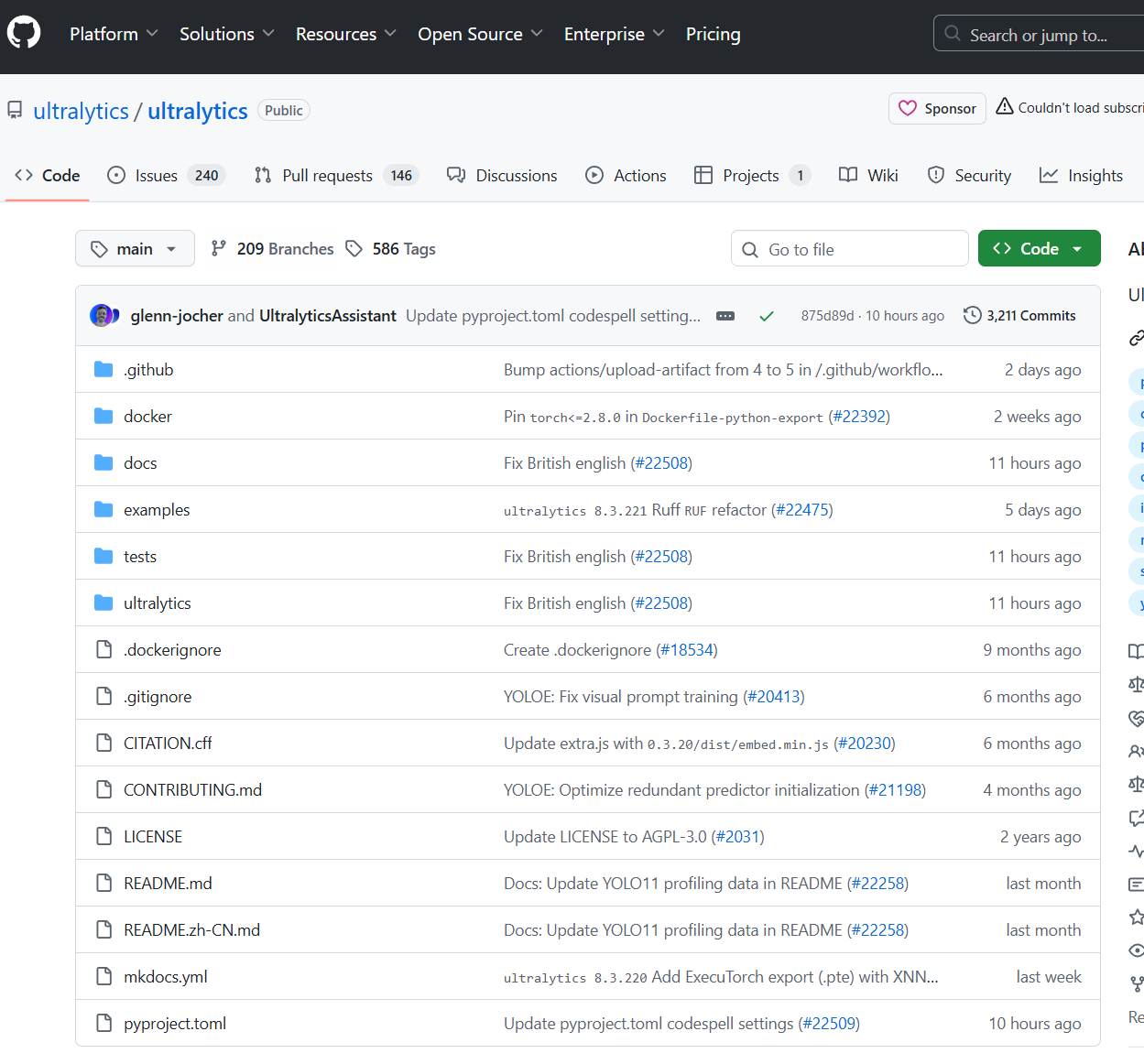Open the main branch selector dropdown
Screen dimensions: 1144x1064
click(135, 248)
